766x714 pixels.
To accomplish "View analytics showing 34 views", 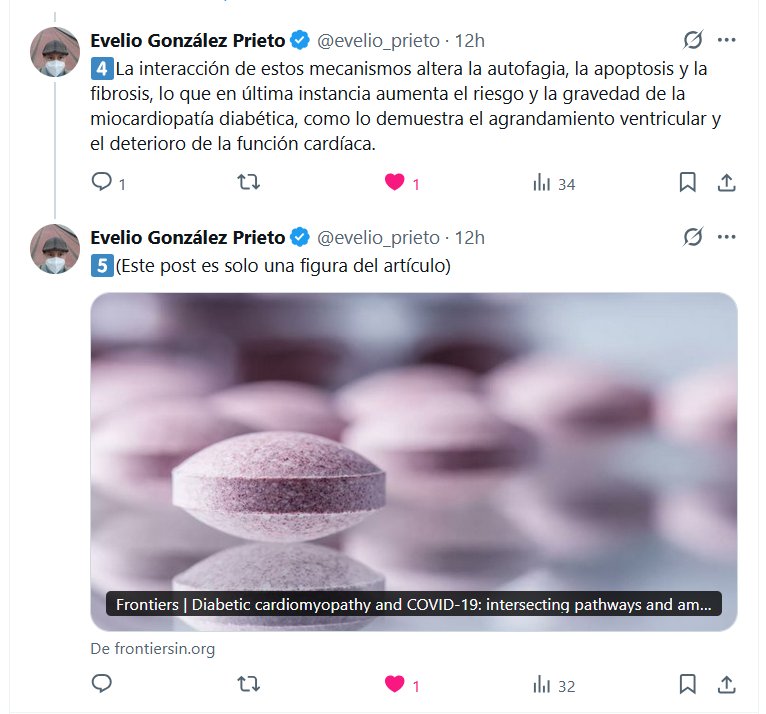I will coord(554,184).
